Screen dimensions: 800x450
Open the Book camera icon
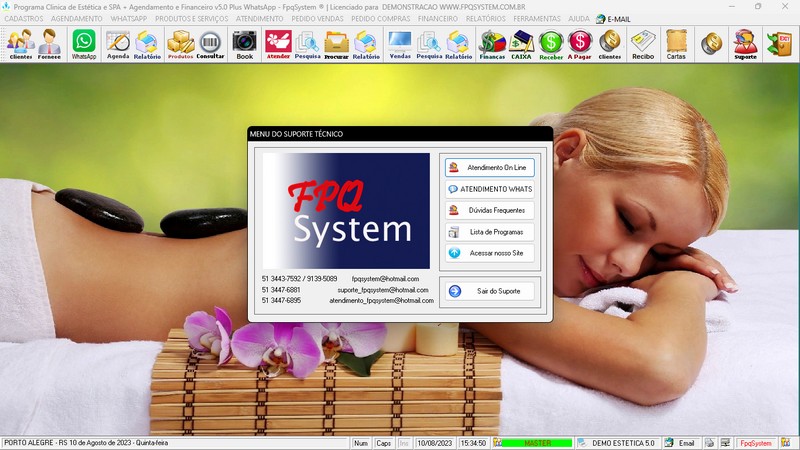tap(244, 44)
